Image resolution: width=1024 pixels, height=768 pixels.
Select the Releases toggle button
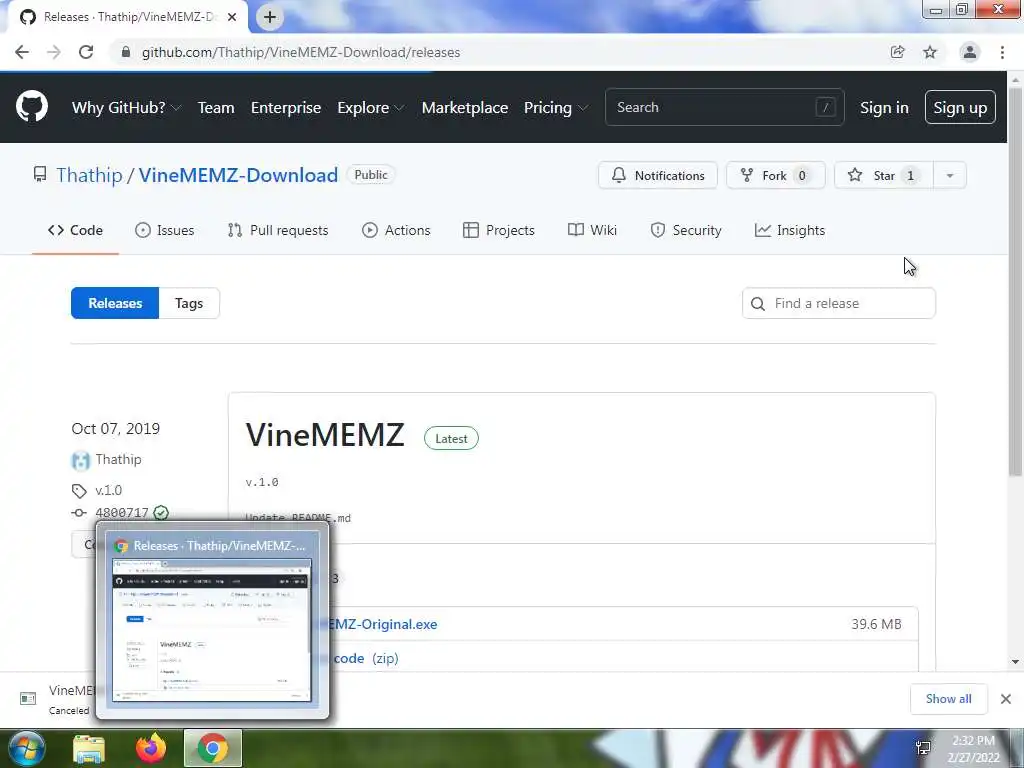(115, 303)
